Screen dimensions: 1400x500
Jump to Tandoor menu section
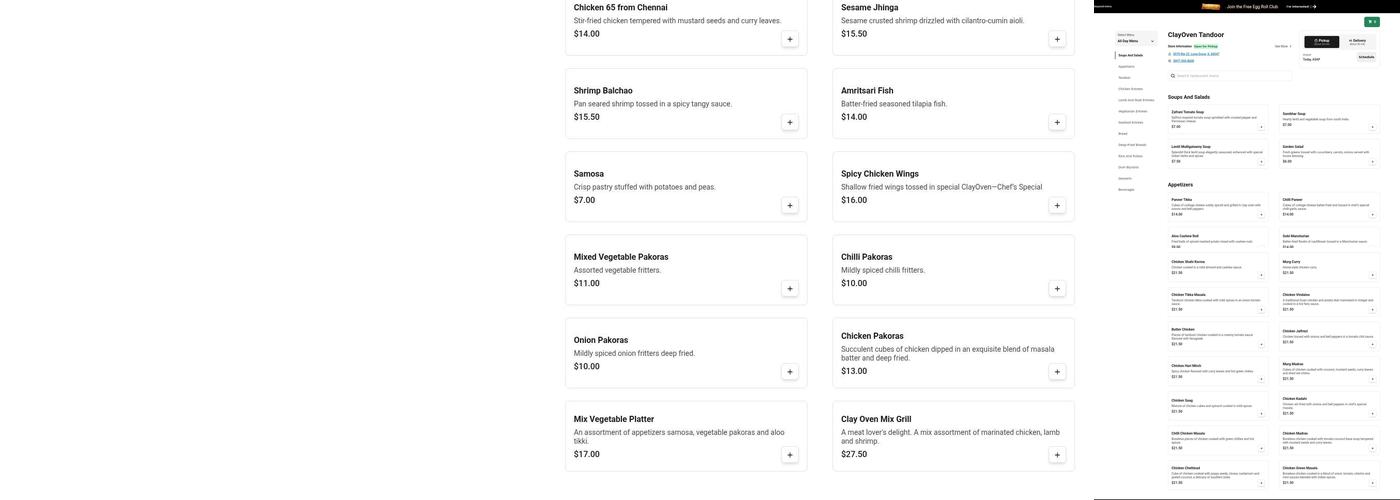point(1125,77)
